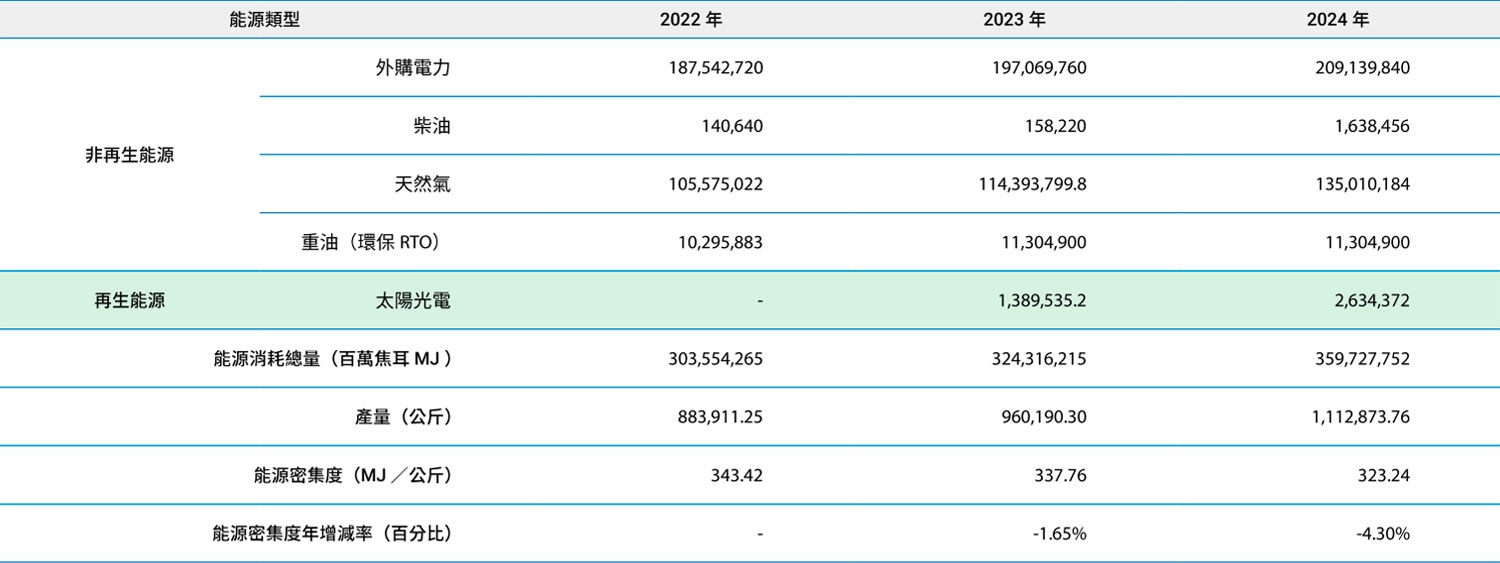
Task: Click the 外購電力 row label
Action: [x=413, y=68]
